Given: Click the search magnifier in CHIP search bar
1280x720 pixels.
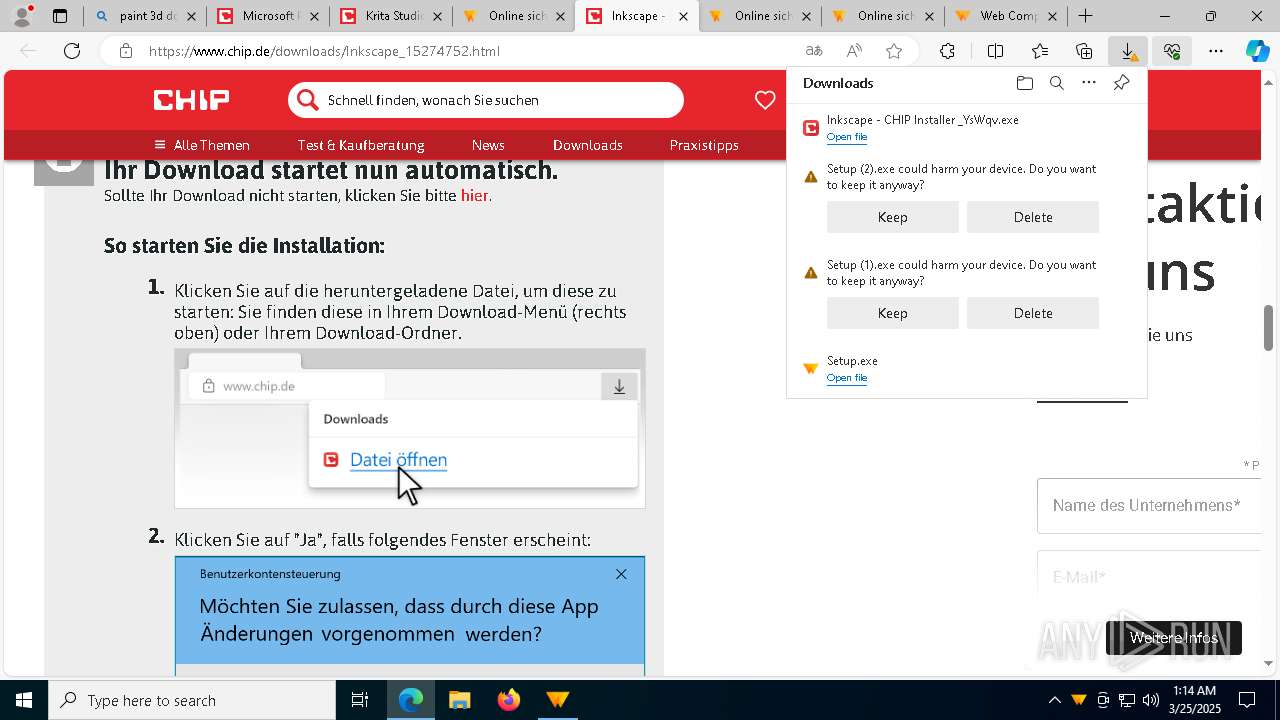Looking at the screenshot, I should click(x=307, y=100).
